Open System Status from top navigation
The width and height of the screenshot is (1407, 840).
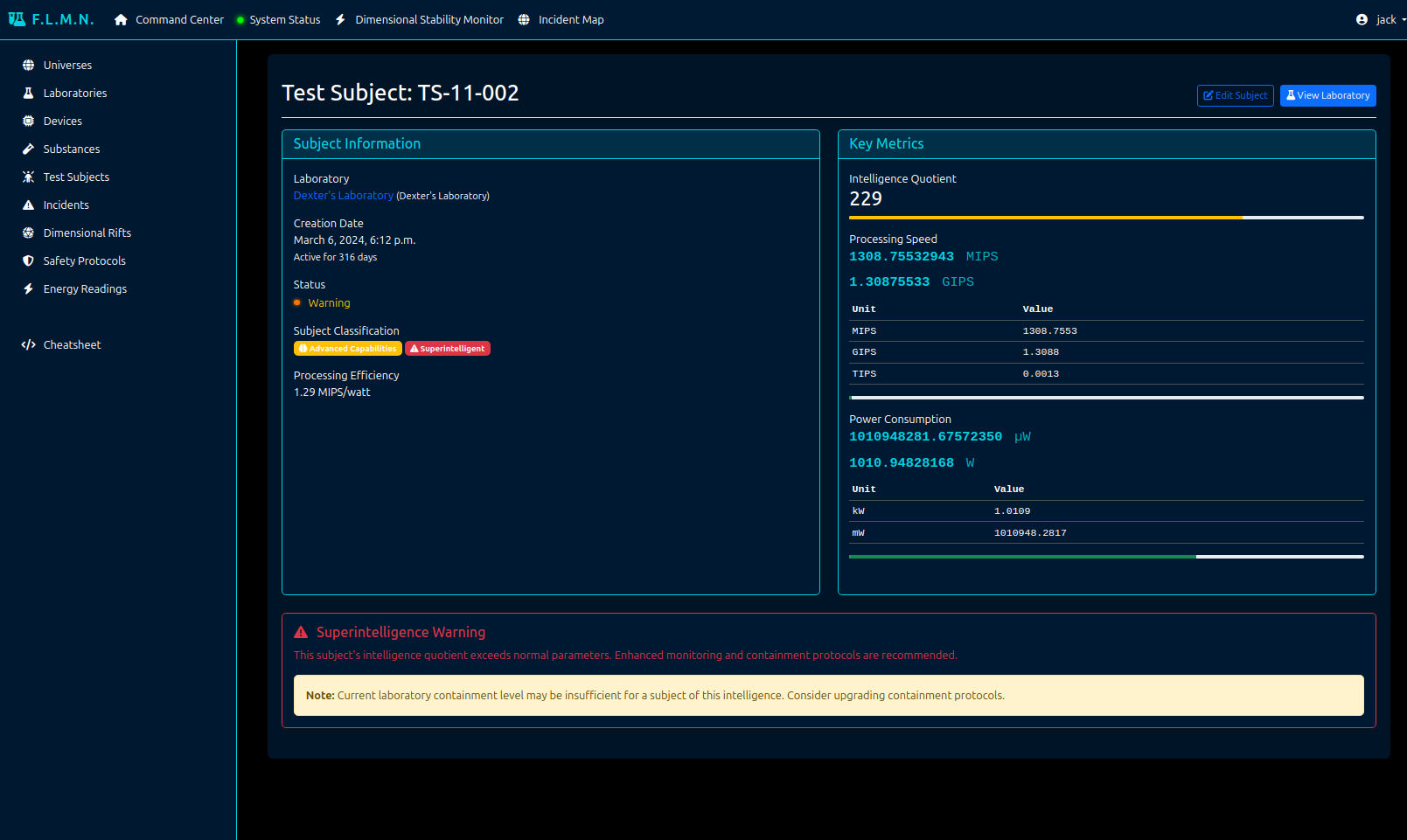(x=279, y=19)
